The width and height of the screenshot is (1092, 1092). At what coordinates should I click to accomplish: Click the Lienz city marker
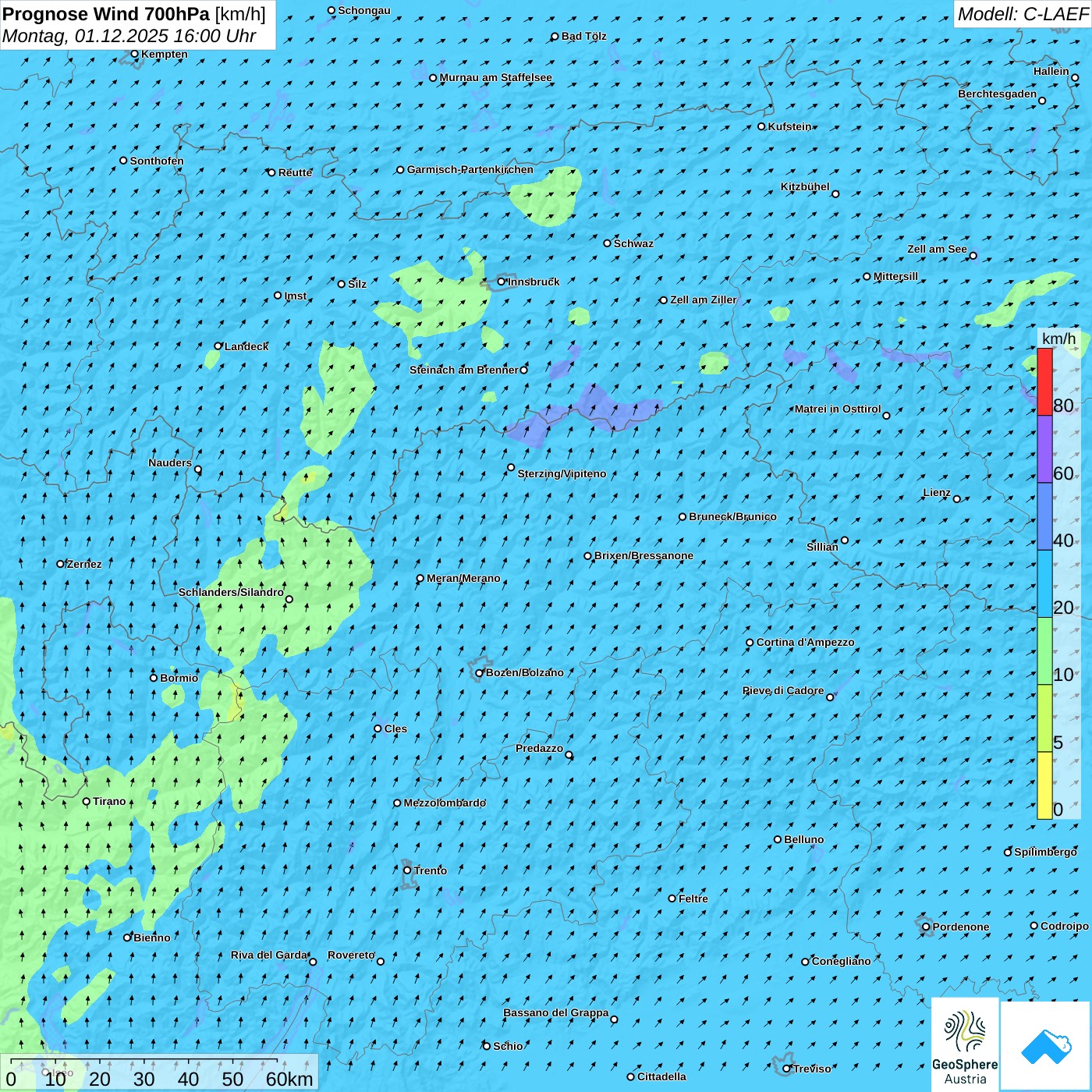(x=957, y=499)
